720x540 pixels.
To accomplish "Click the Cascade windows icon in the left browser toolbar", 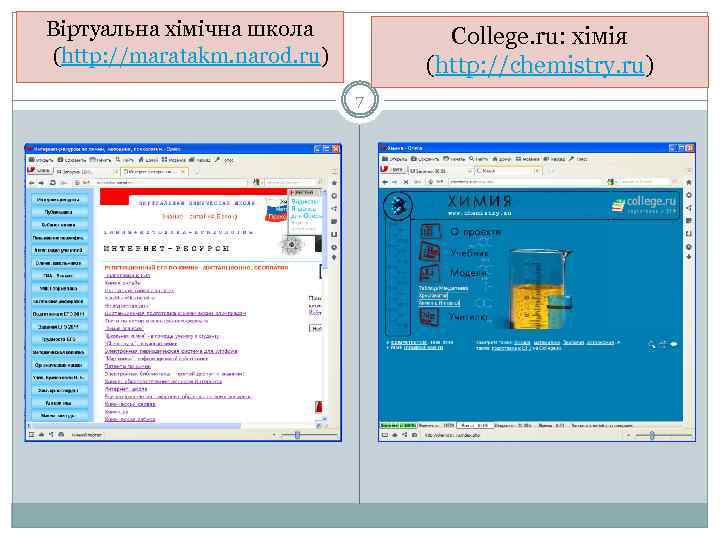I will [x=192, y=160].
